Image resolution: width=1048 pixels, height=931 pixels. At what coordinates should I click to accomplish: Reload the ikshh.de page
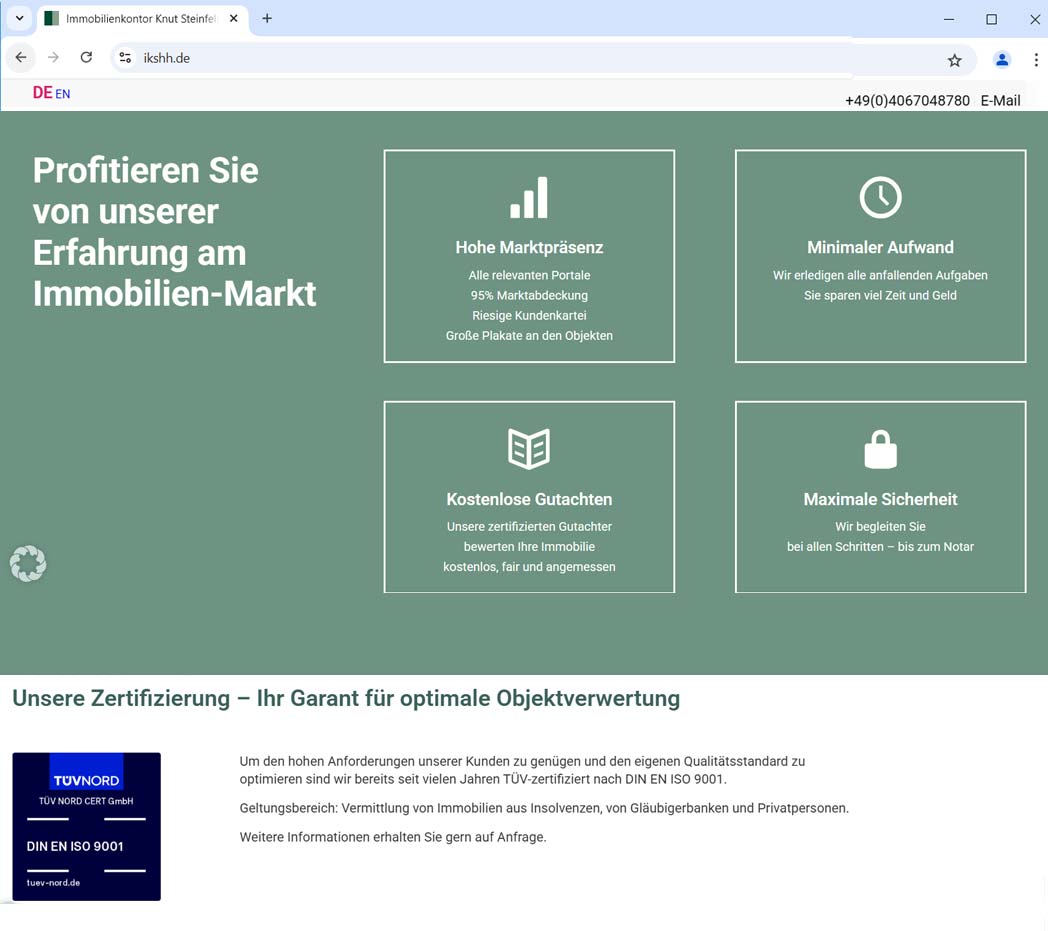tap(86, 58)
